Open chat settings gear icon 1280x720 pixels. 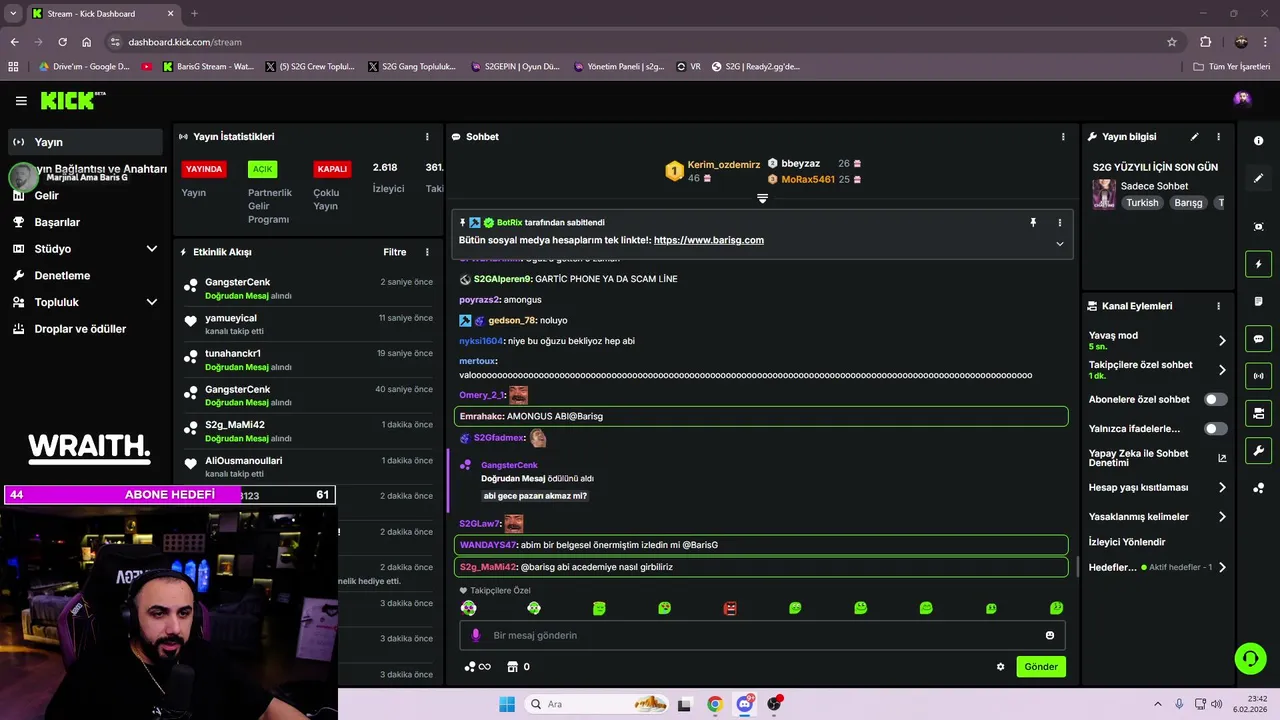1000,667
